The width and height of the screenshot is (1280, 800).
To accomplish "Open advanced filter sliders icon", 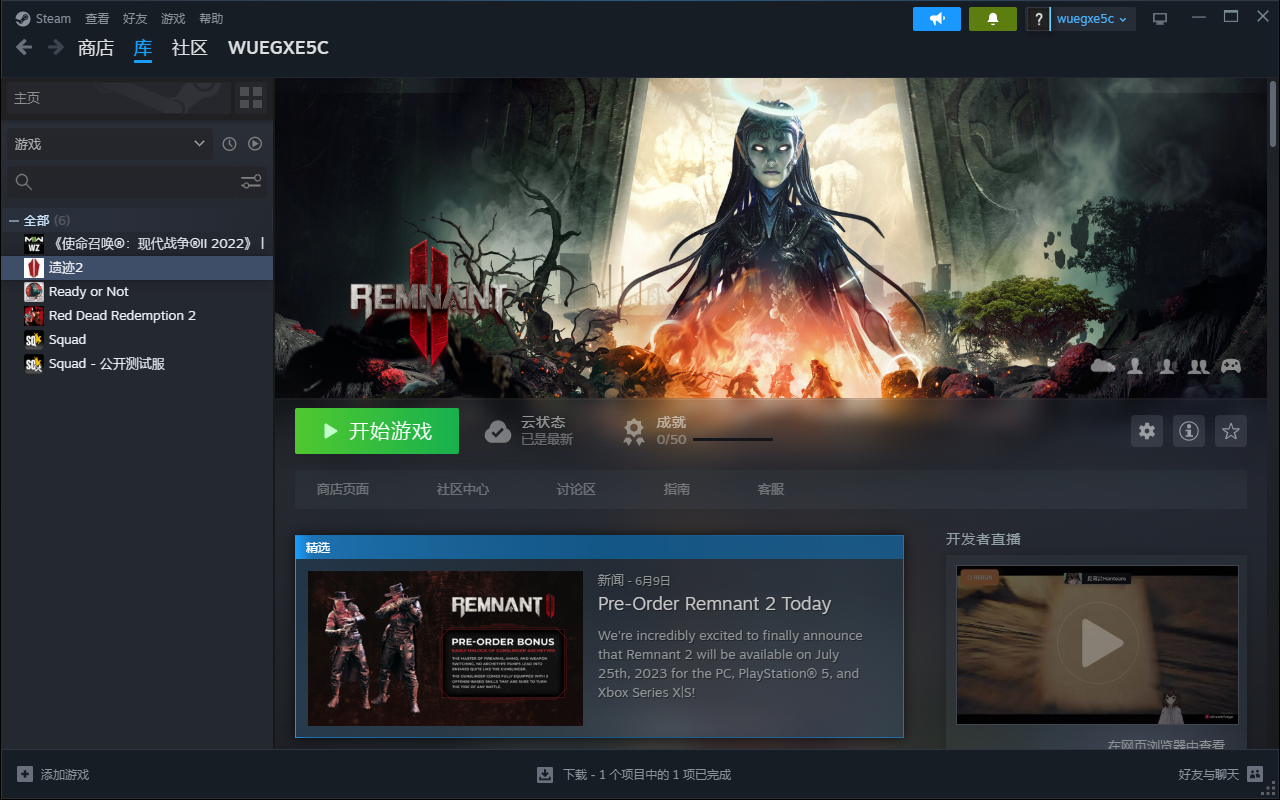I will click(x=251, y=182).
